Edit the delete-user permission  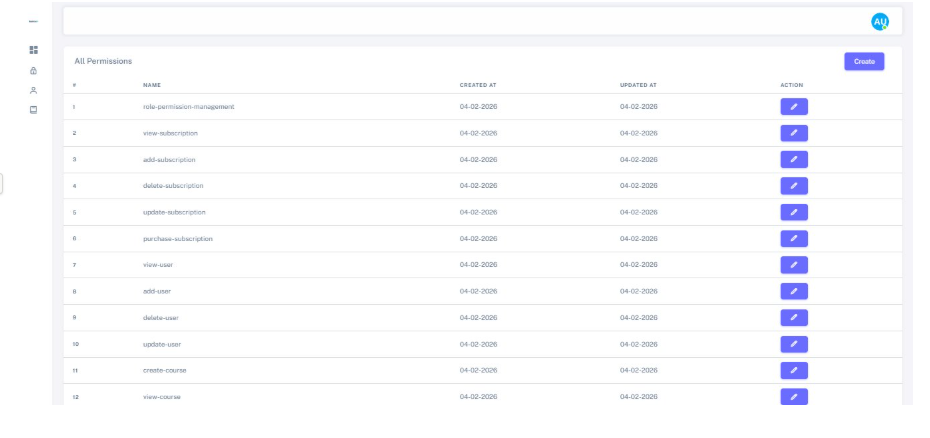point(794,318)
